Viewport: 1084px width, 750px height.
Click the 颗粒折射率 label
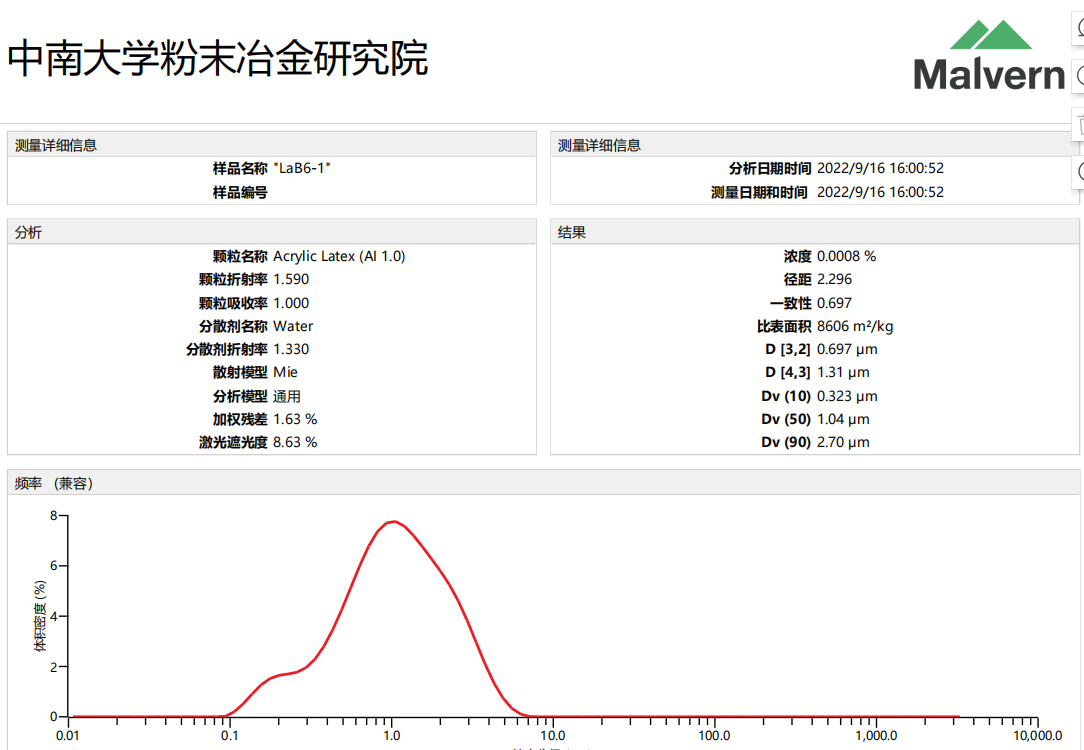(233, 279)
